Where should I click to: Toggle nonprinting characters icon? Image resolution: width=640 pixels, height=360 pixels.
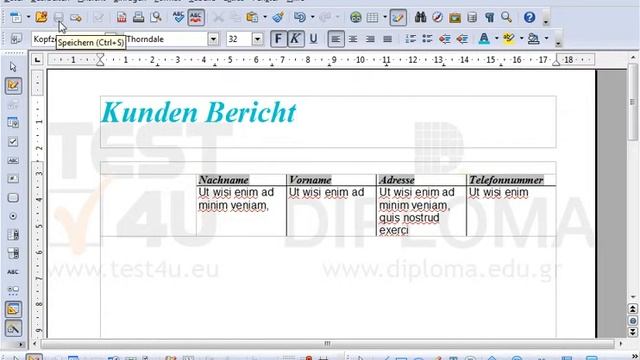[x=489, y=17]
